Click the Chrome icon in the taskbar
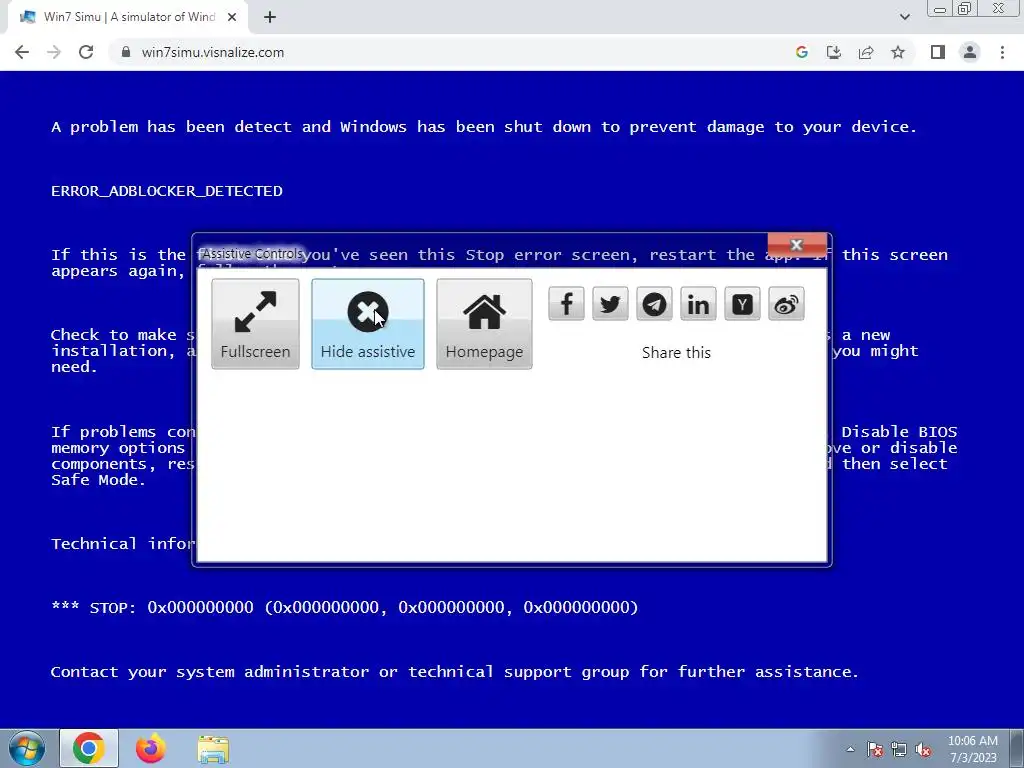 coord(89,748)
